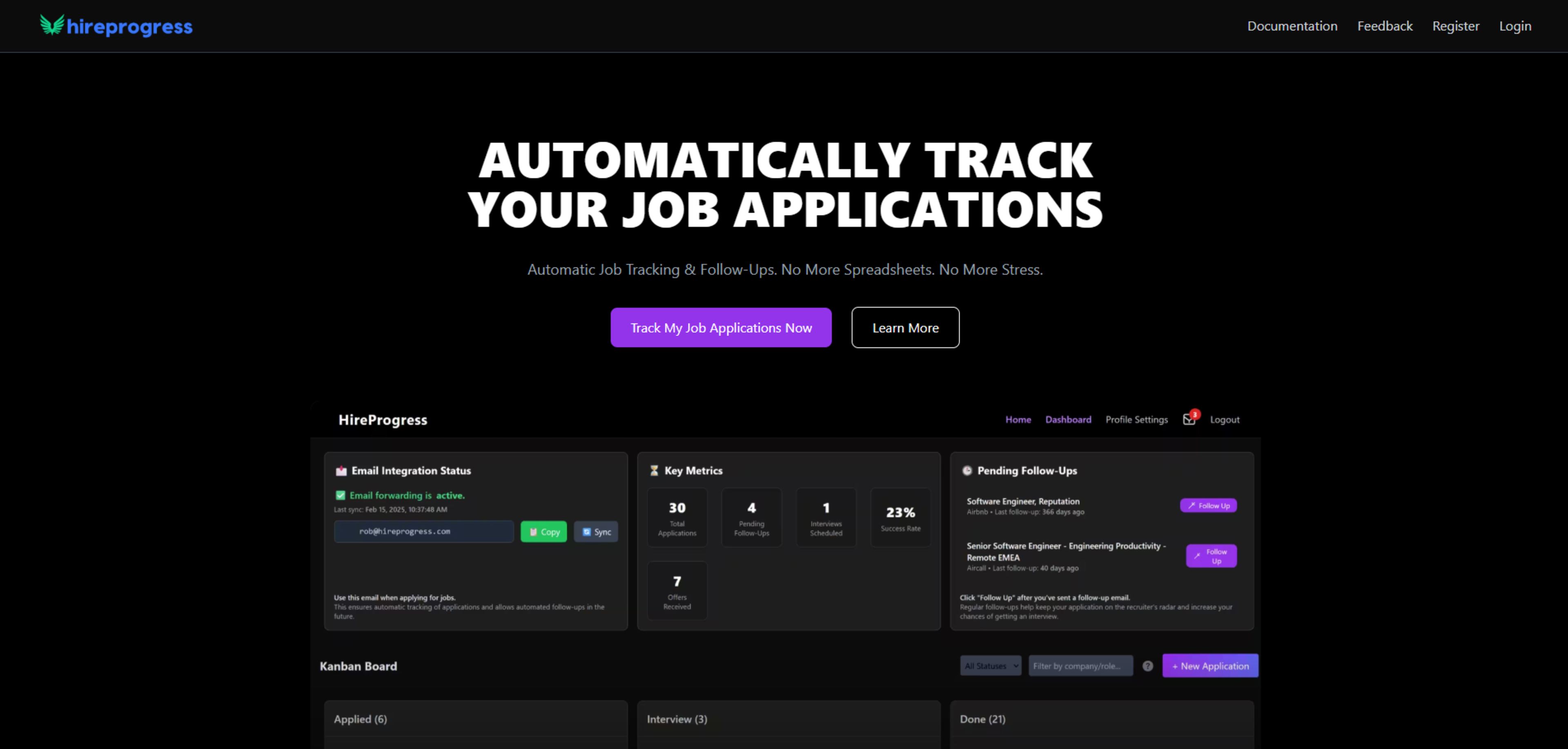Click Track My Job Applications Now
This screenshot has width=1568, height=749.
point(721,327)
